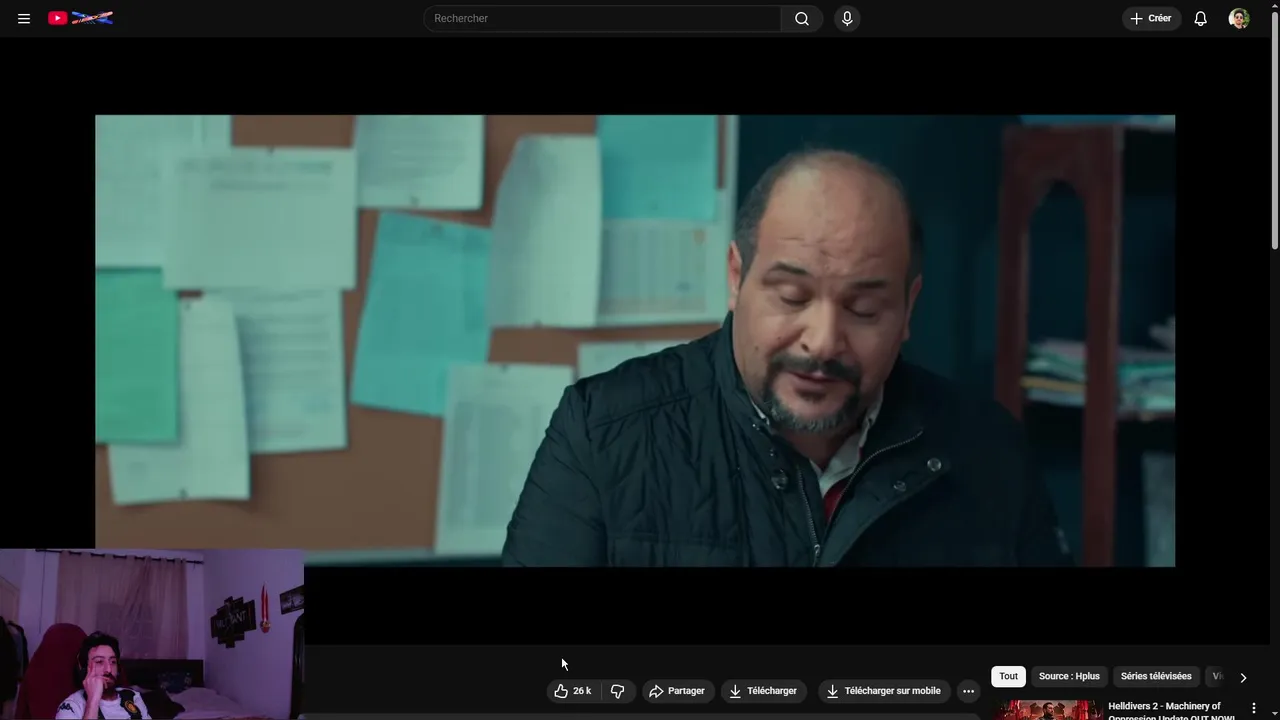Click the magnifier search button

(x=802, y=18)
